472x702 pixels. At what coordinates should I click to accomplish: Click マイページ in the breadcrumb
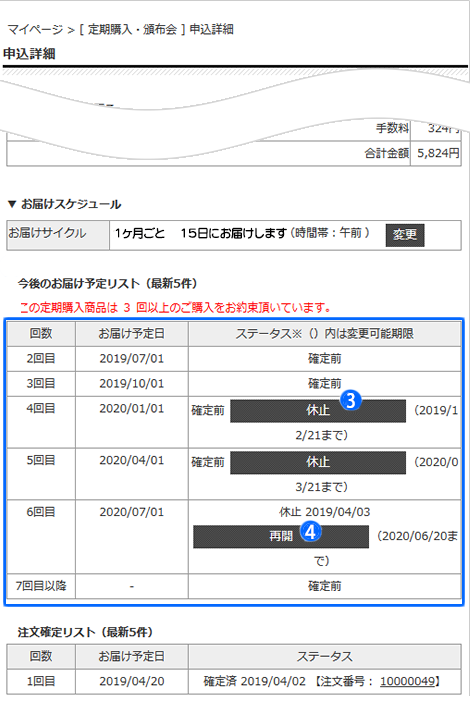35,30
